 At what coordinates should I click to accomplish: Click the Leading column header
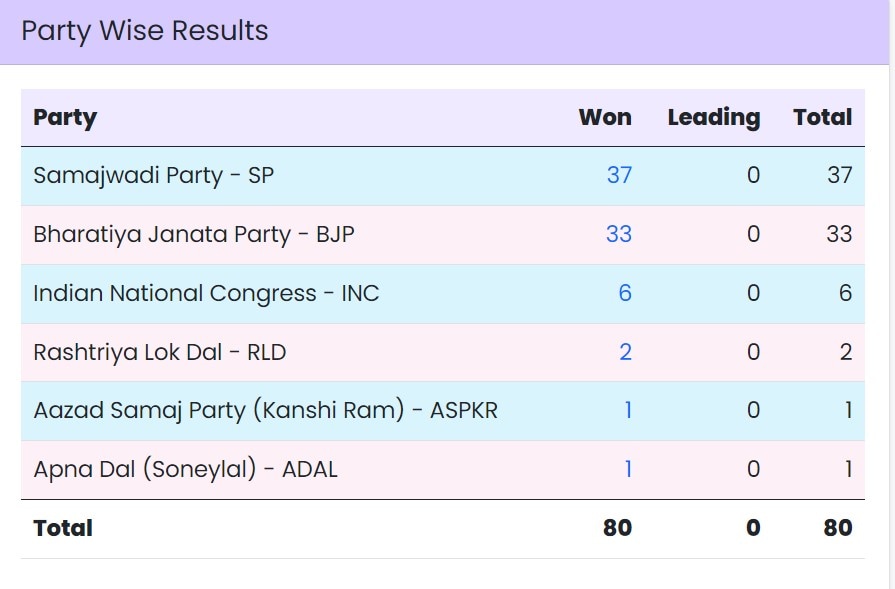click(x=713, y=118)
